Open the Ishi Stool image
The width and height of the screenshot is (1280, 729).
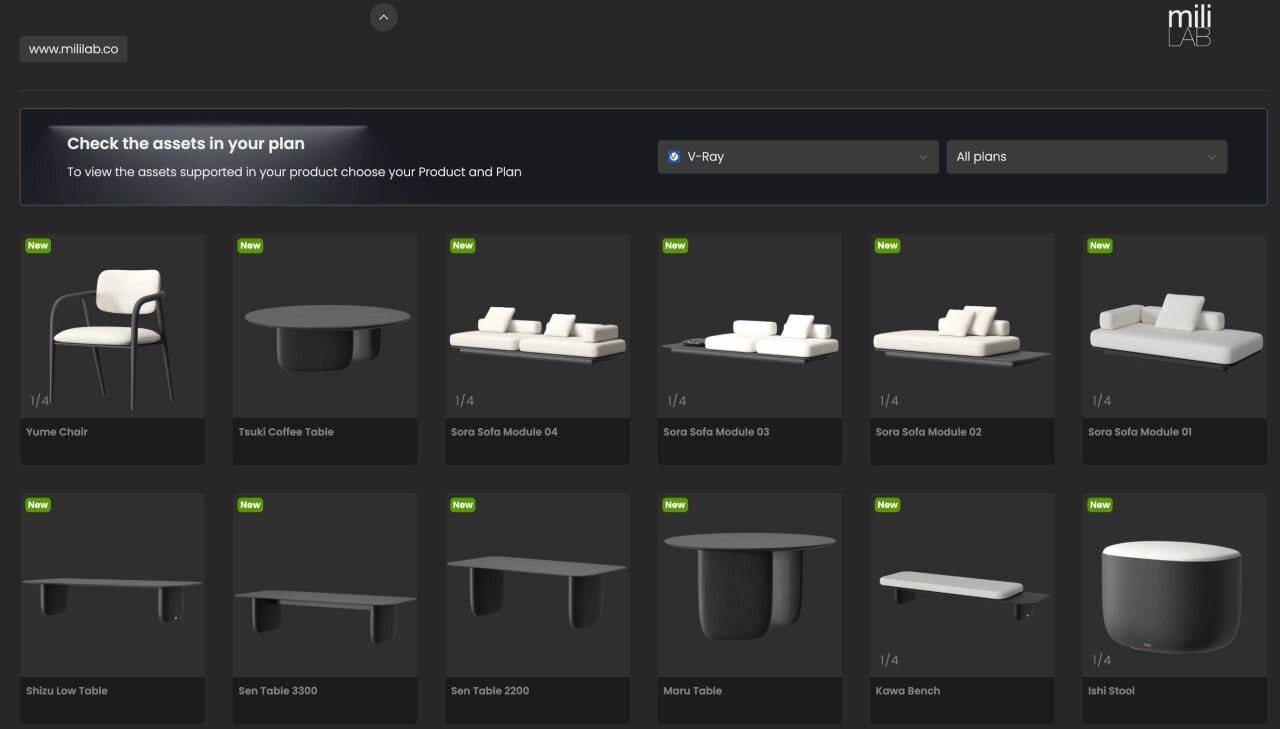click(1175, 585)
